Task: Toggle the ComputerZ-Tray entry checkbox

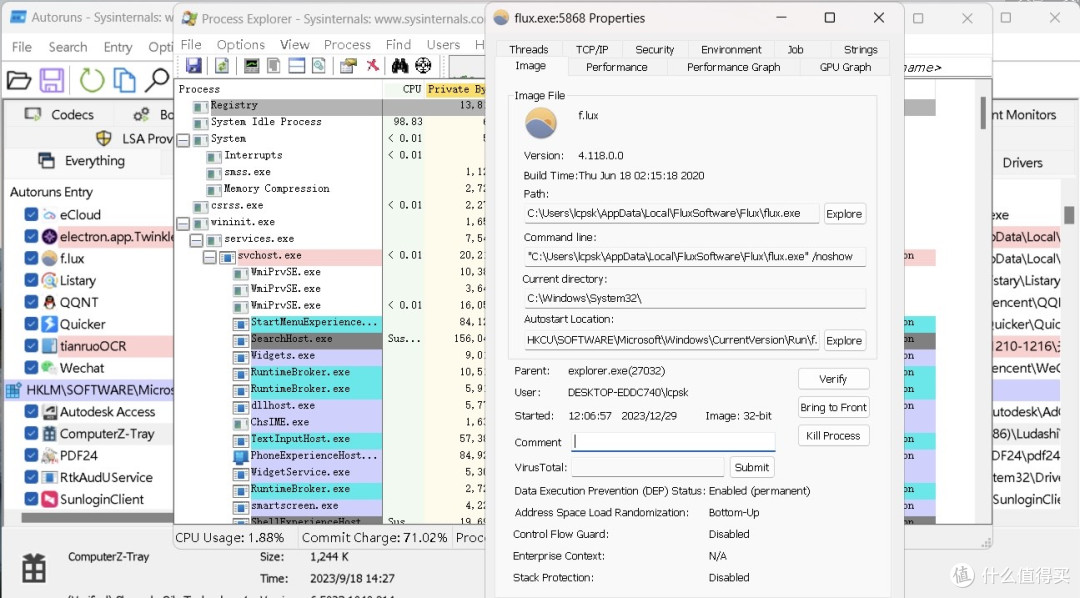Action: (x=31, y=433)
